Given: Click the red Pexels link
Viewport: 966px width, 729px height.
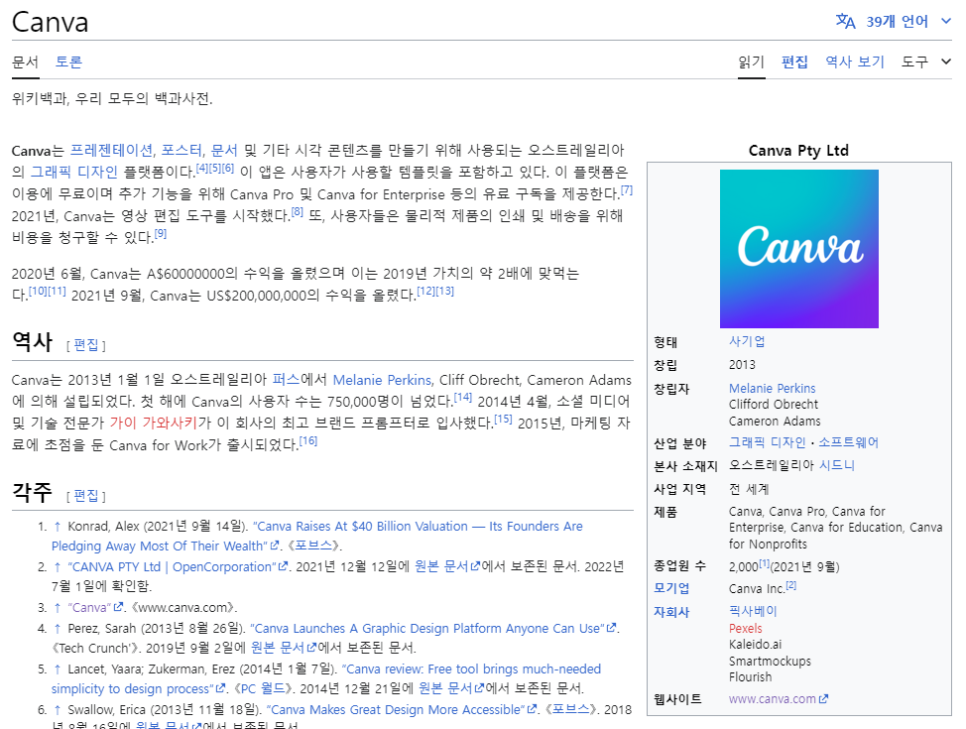Looking at the screenshot, I should [x=745, y=629].
